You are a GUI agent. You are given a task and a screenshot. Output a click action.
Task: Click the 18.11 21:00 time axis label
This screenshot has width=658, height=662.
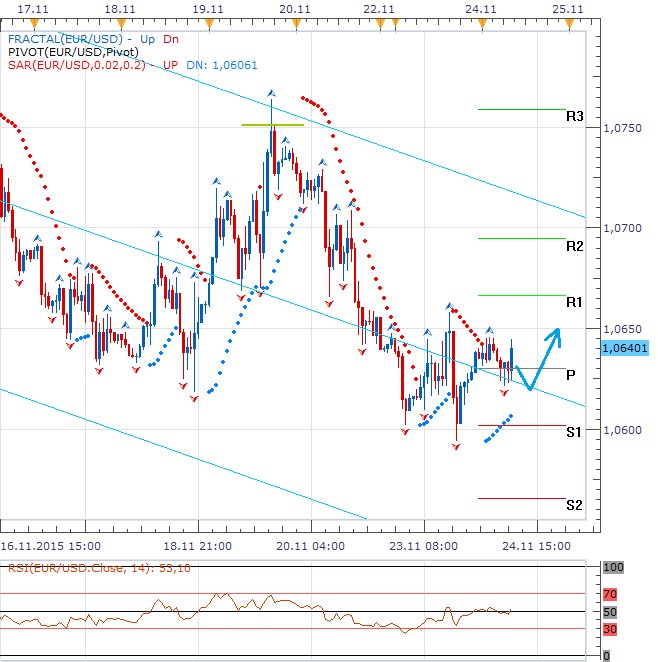198,546
